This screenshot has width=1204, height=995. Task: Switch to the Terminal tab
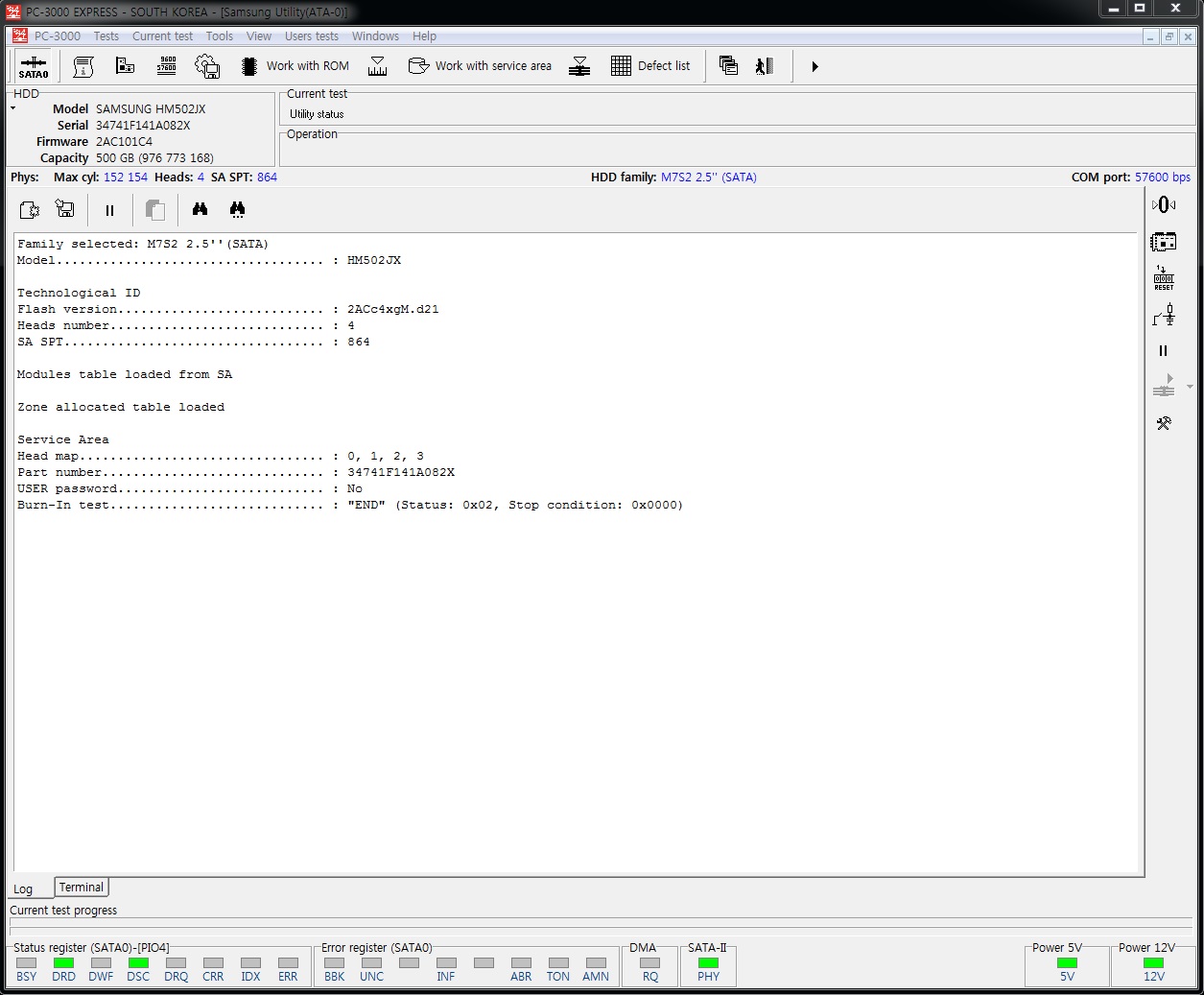(x=82, y=888)
